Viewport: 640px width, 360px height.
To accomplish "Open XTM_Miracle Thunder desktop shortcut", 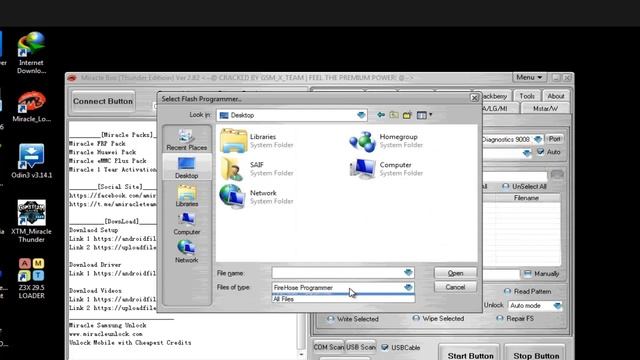I will 31,221.
